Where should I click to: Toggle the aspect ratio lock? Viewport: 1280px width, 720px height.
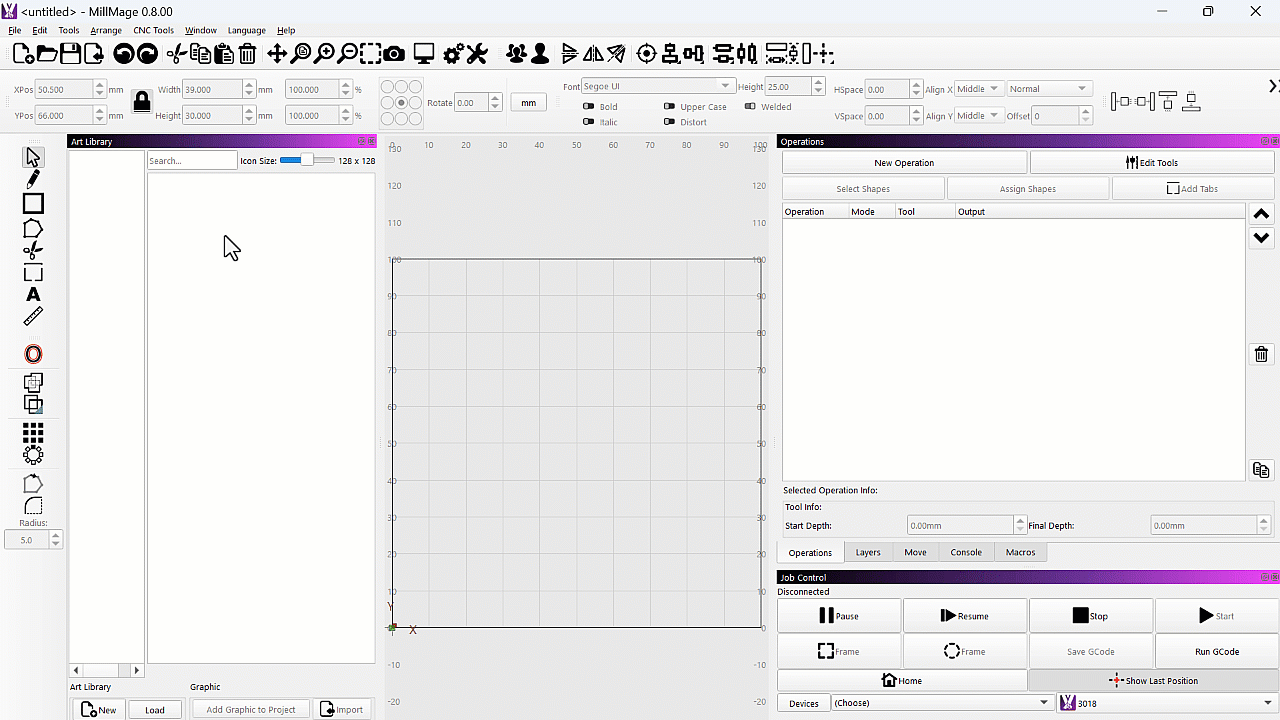tap(141, 102)
